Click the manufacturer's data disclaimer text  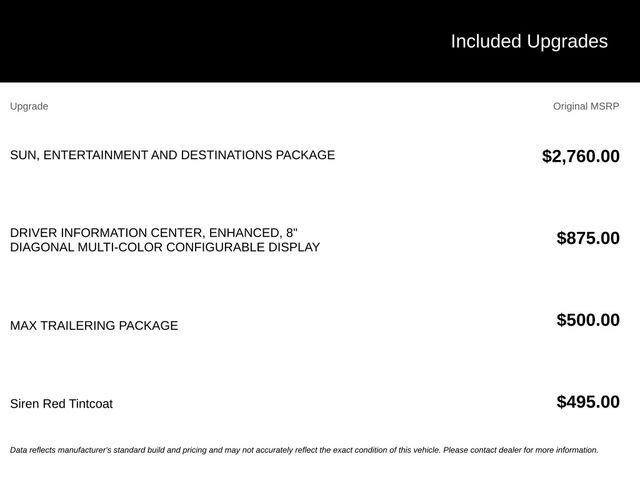304,450
